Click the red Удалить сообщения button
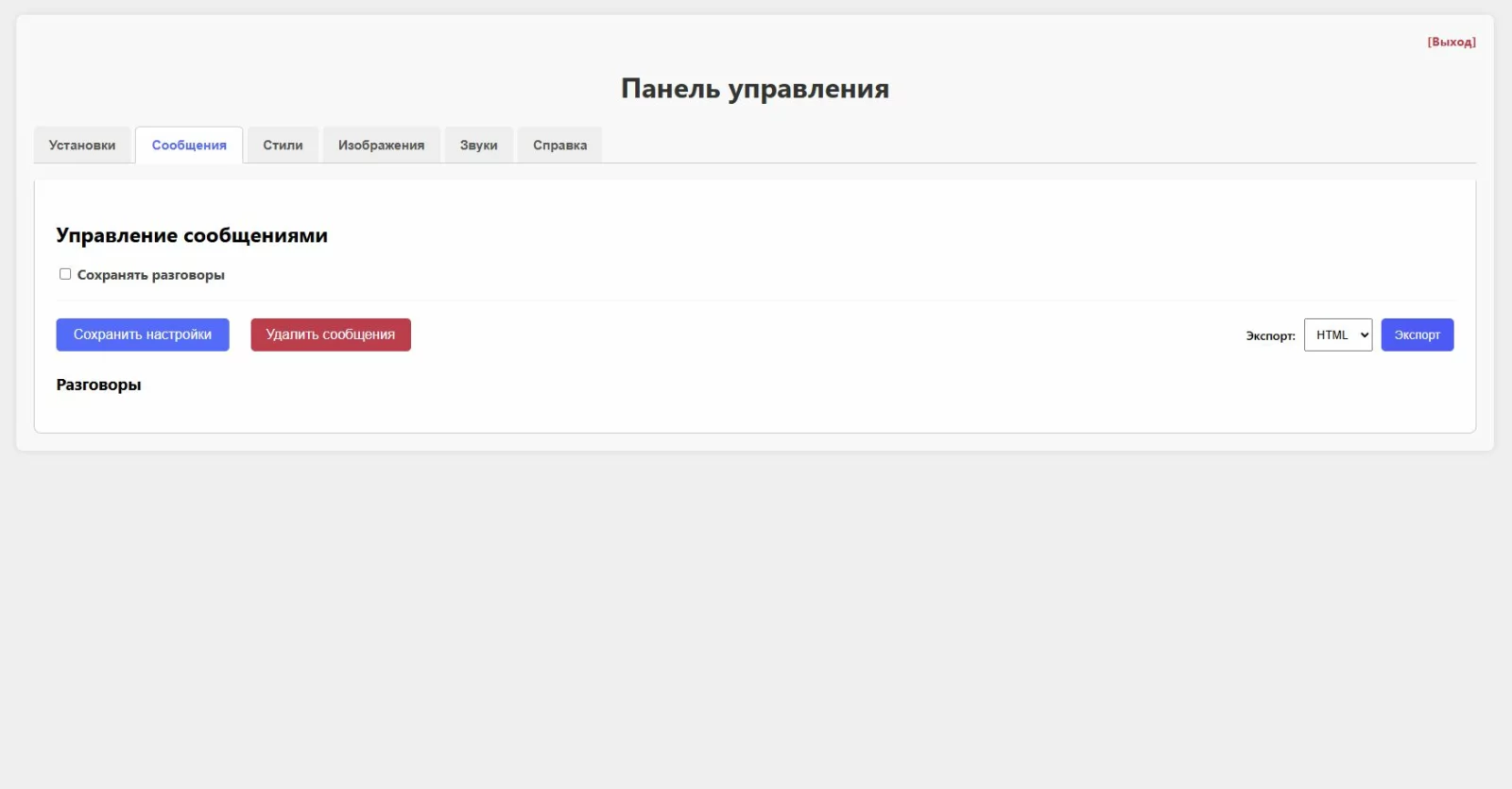The image size is (1512, 789). pos(330,334)
